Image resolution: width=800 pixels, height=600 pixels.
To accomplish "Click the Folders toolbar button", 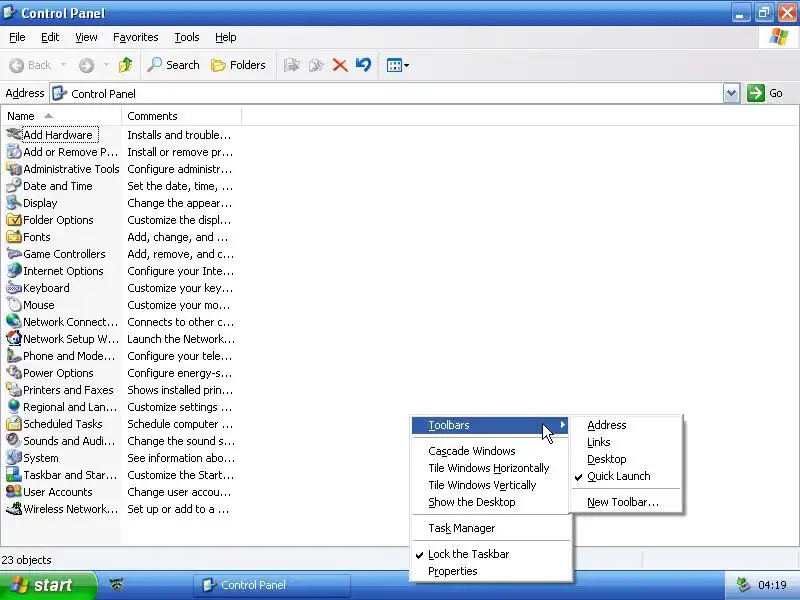I will (238, 65).
